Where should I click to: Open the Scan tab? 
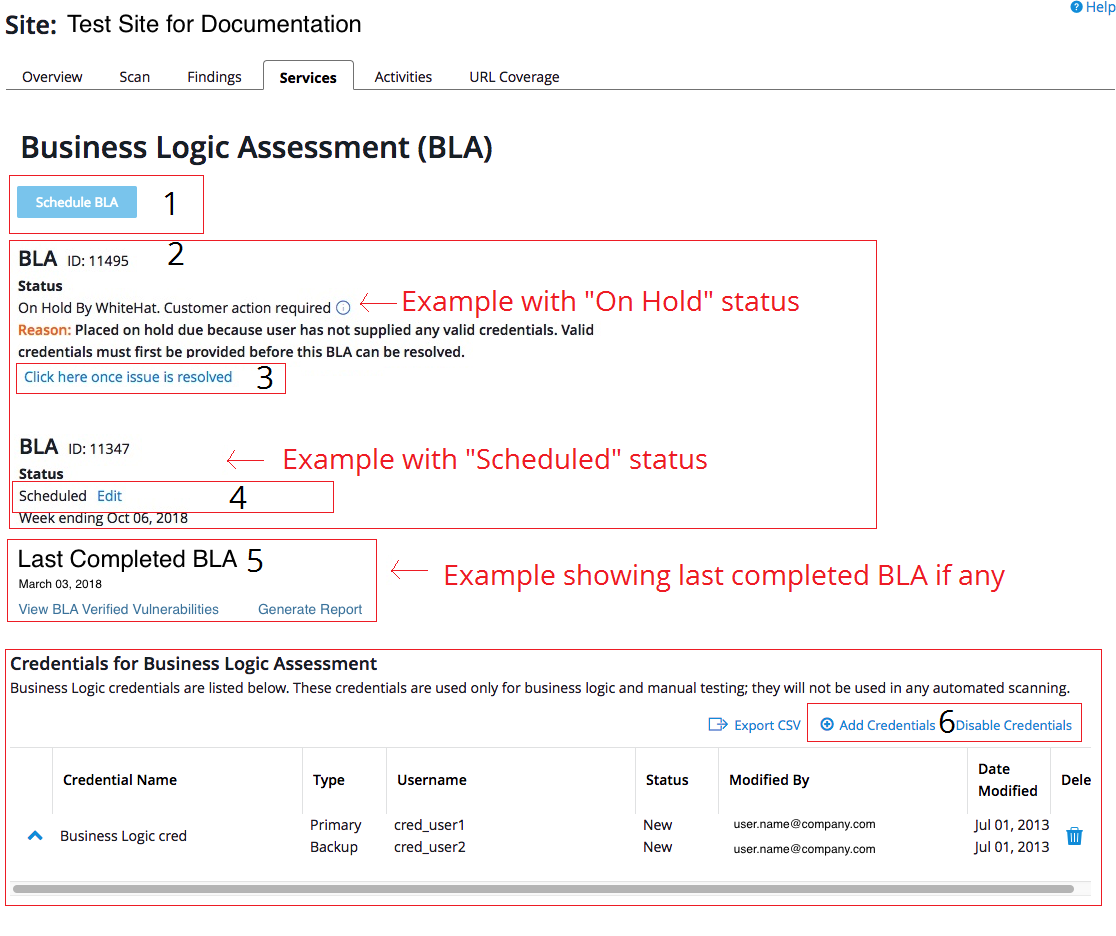pyautogui.click(x=134, y=76)
